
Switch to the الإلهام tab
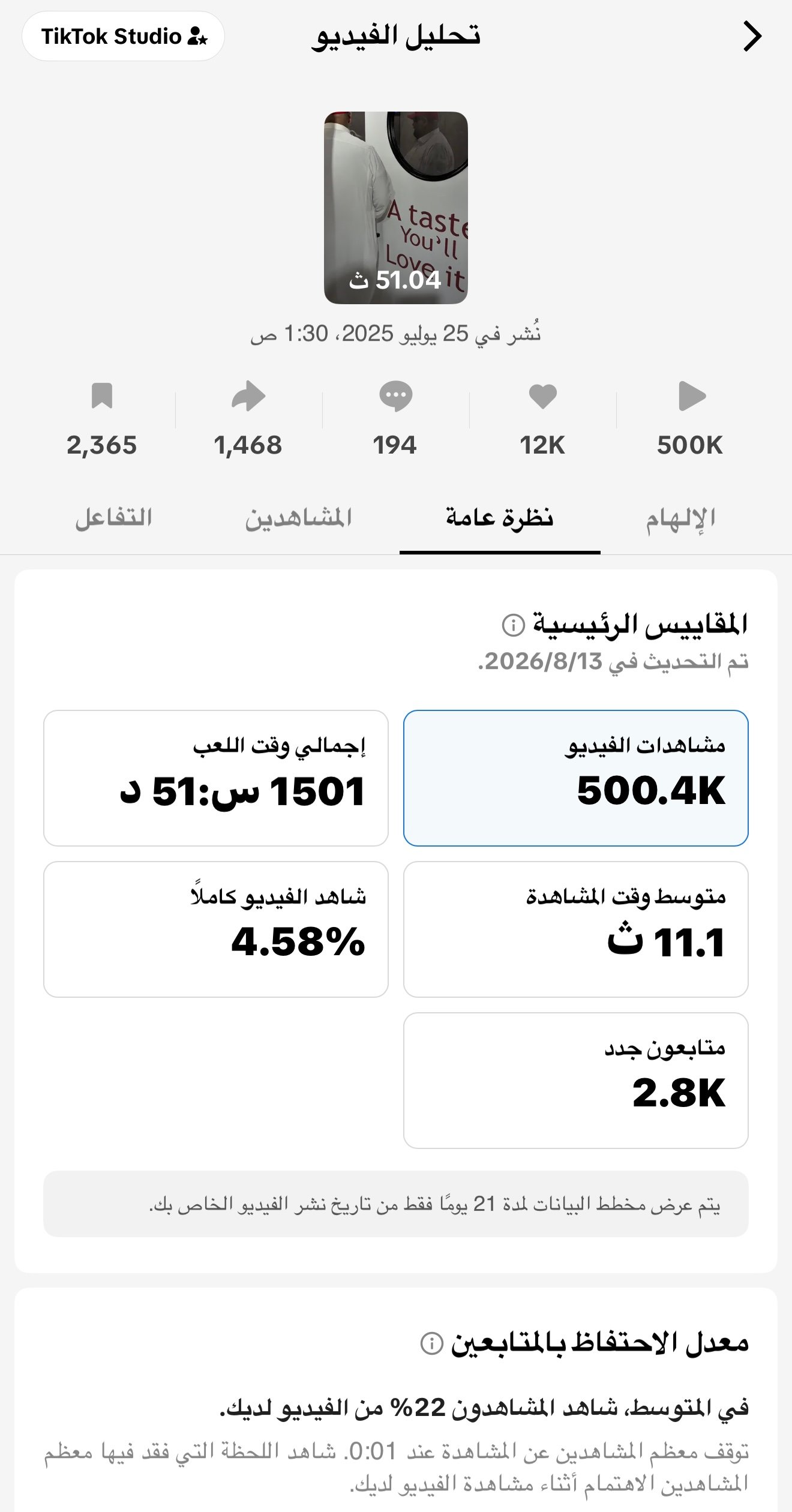click(x=680, y=519)
